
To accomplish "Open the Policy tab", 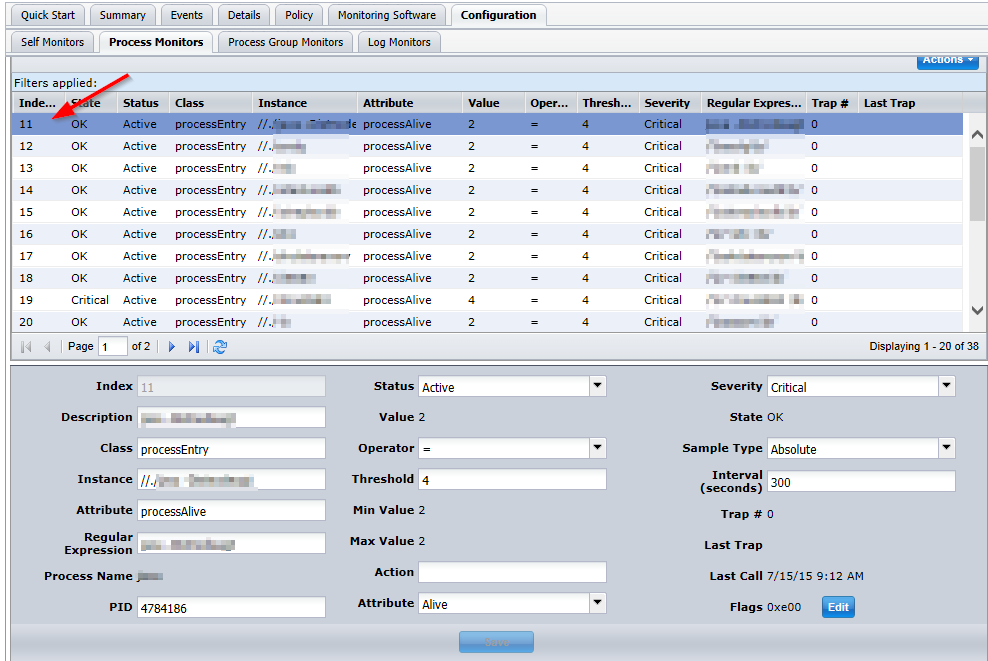I will point(299,15).
